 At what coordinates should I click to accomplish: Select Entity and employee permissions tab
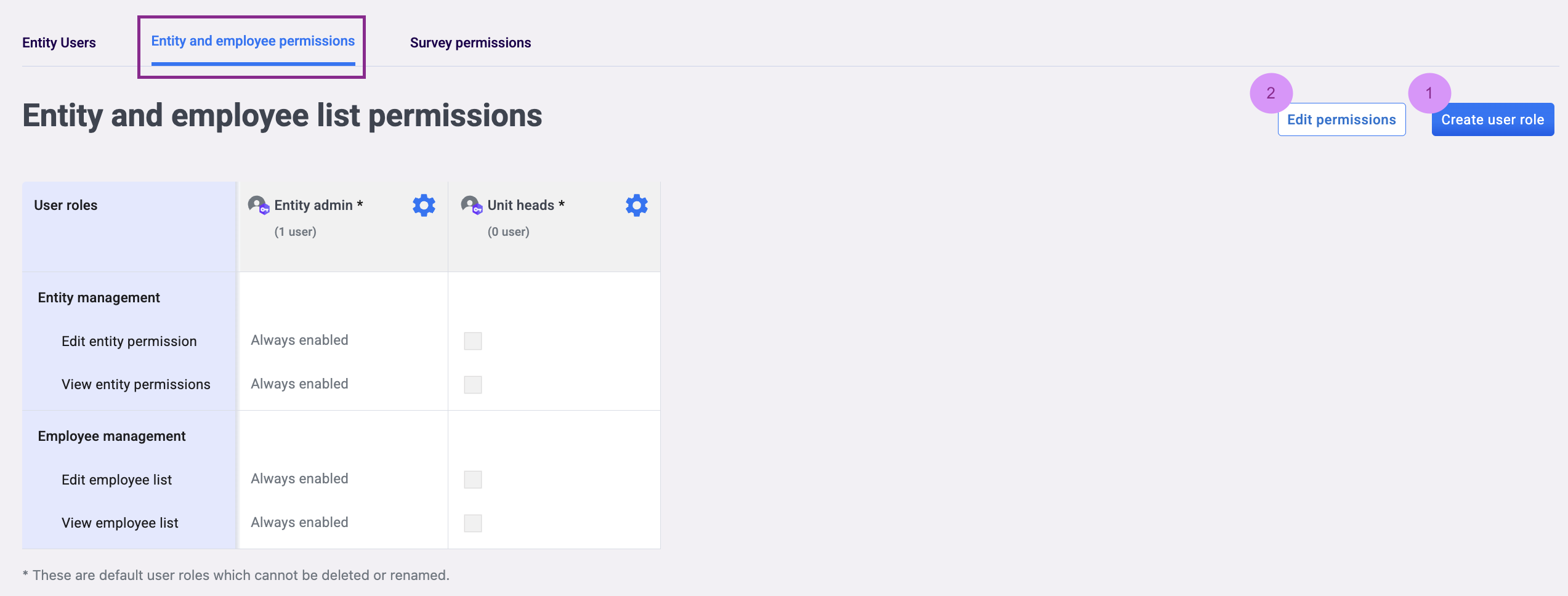pyautogui.click(x=253, y=41)
